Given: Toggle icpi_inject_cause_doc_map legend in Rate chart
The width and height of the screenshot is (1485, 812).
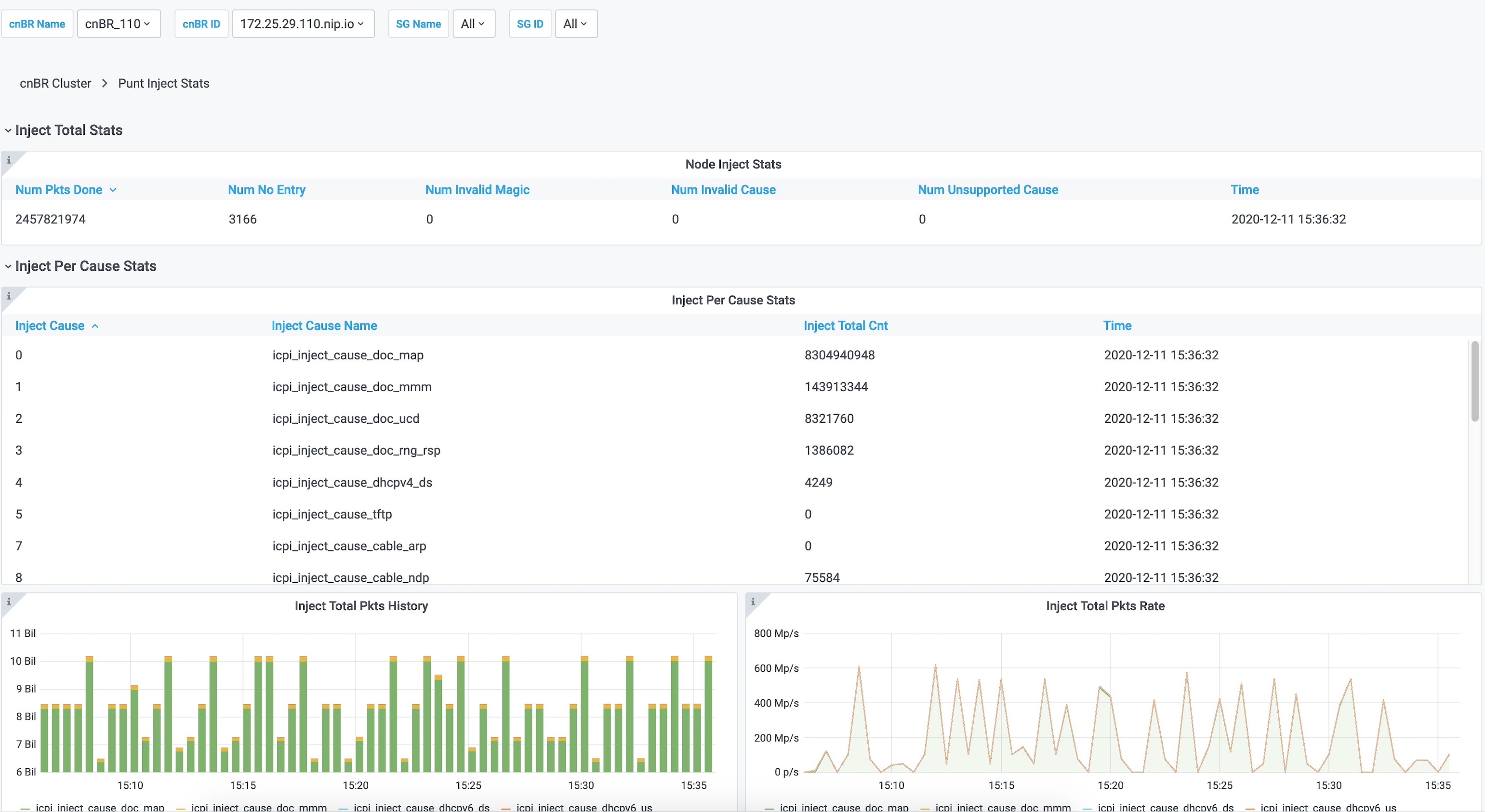Looking at the screenshot, I should (x=844, y=807).
